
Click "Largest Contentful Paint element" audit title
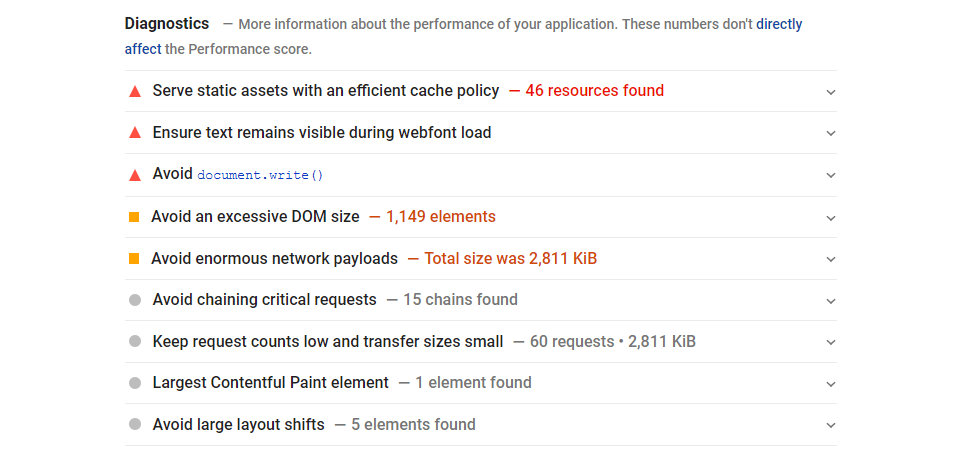[x=270, y=383]
